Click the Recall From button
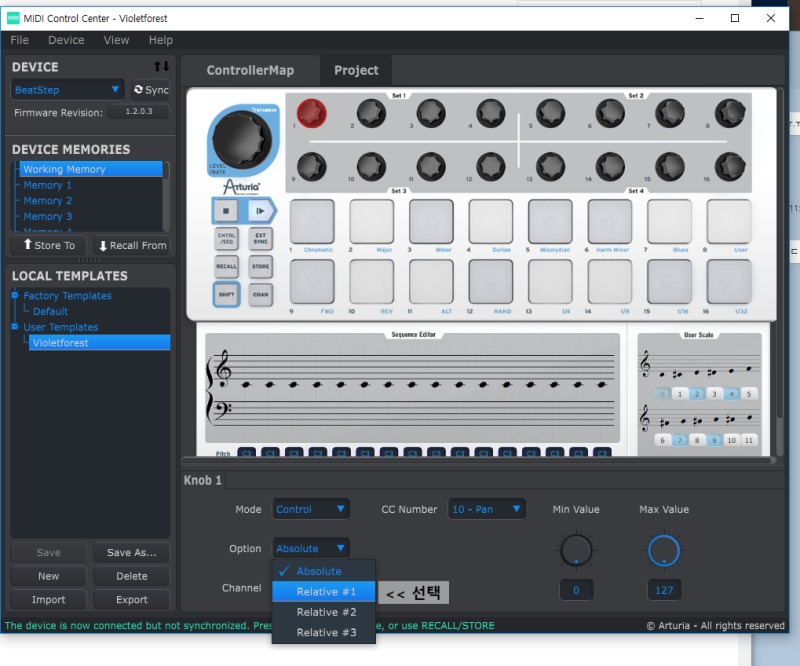 (x=132, y=245)
